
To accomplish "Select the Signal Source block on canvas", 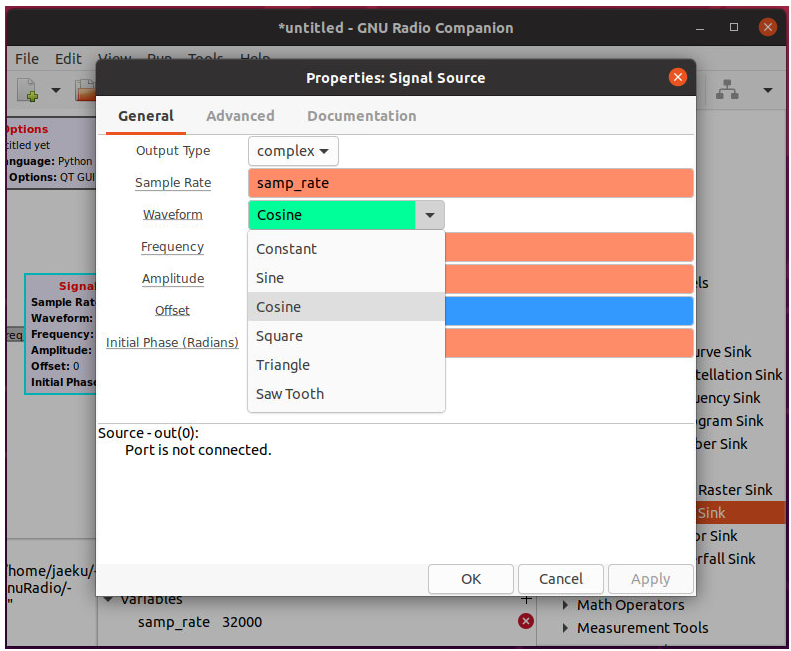I will [61, 334].
